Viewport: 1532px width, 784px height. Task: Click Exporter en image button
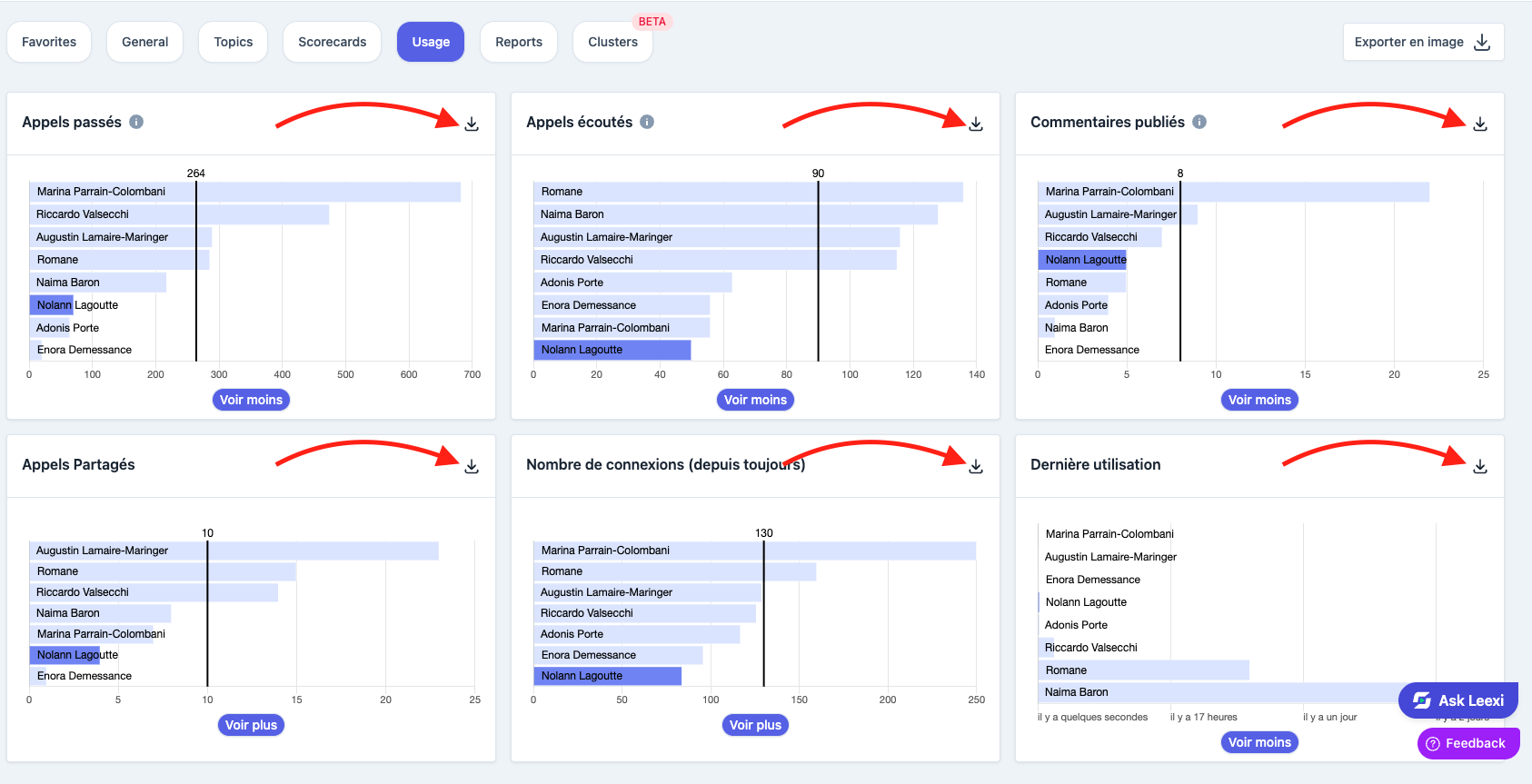pos(1423,42)
